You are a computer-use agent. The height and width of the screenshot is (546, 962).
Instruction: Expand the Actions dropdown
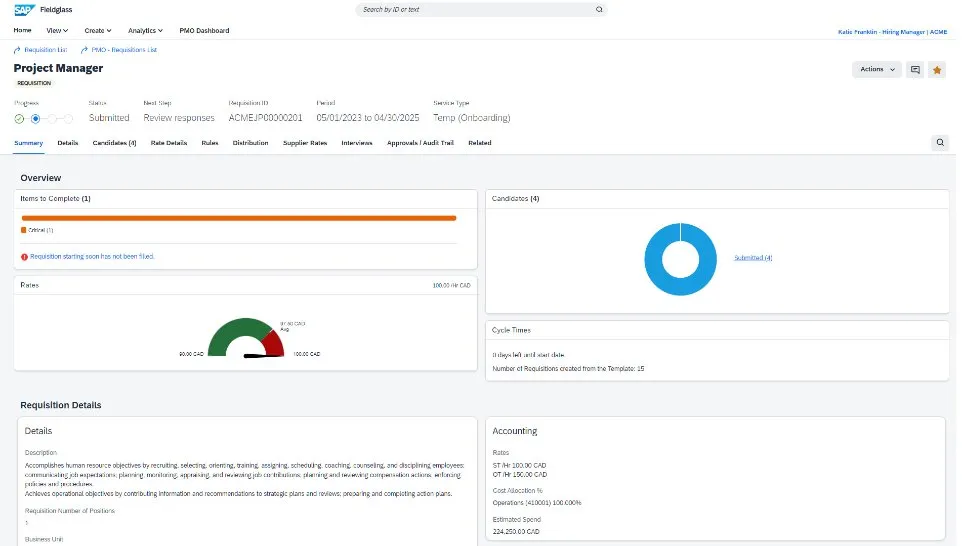pyautogui.click(x=878, y=70)
